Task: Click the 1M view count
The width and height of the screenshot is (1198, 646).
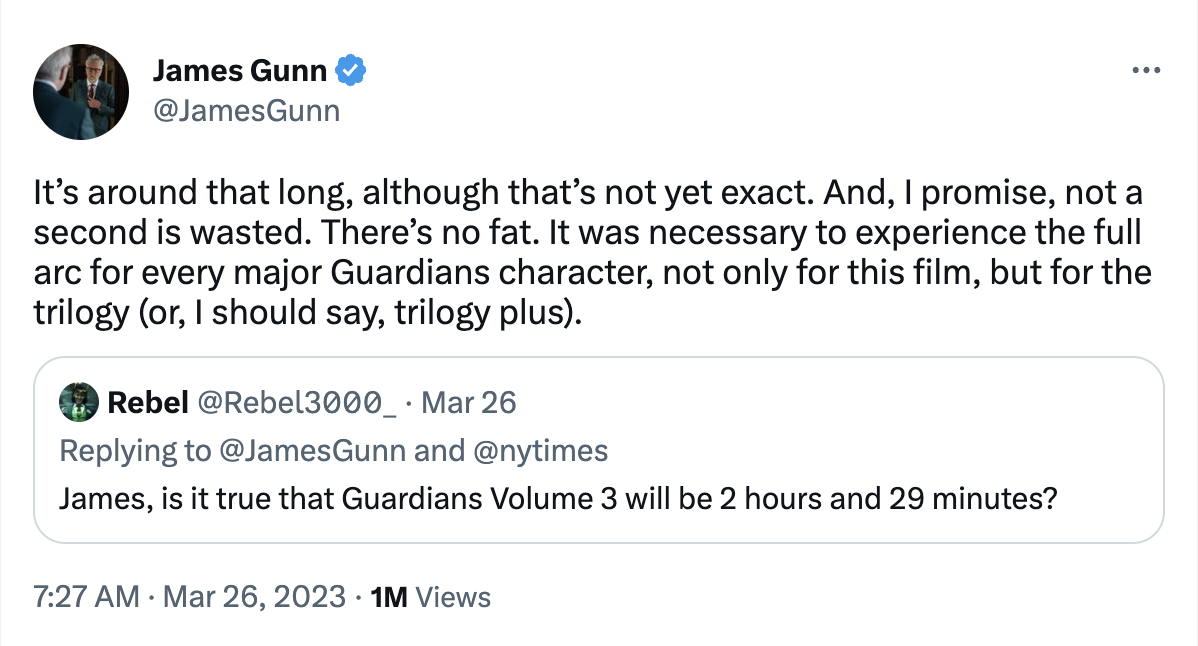Action: point(388,597)
